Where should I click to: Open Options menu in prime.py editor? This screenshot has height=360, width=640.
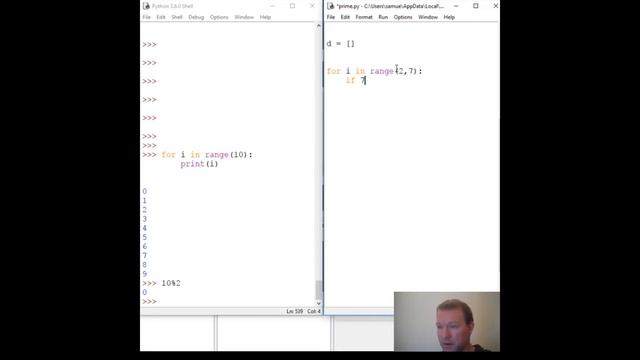(x=403, y=17)
